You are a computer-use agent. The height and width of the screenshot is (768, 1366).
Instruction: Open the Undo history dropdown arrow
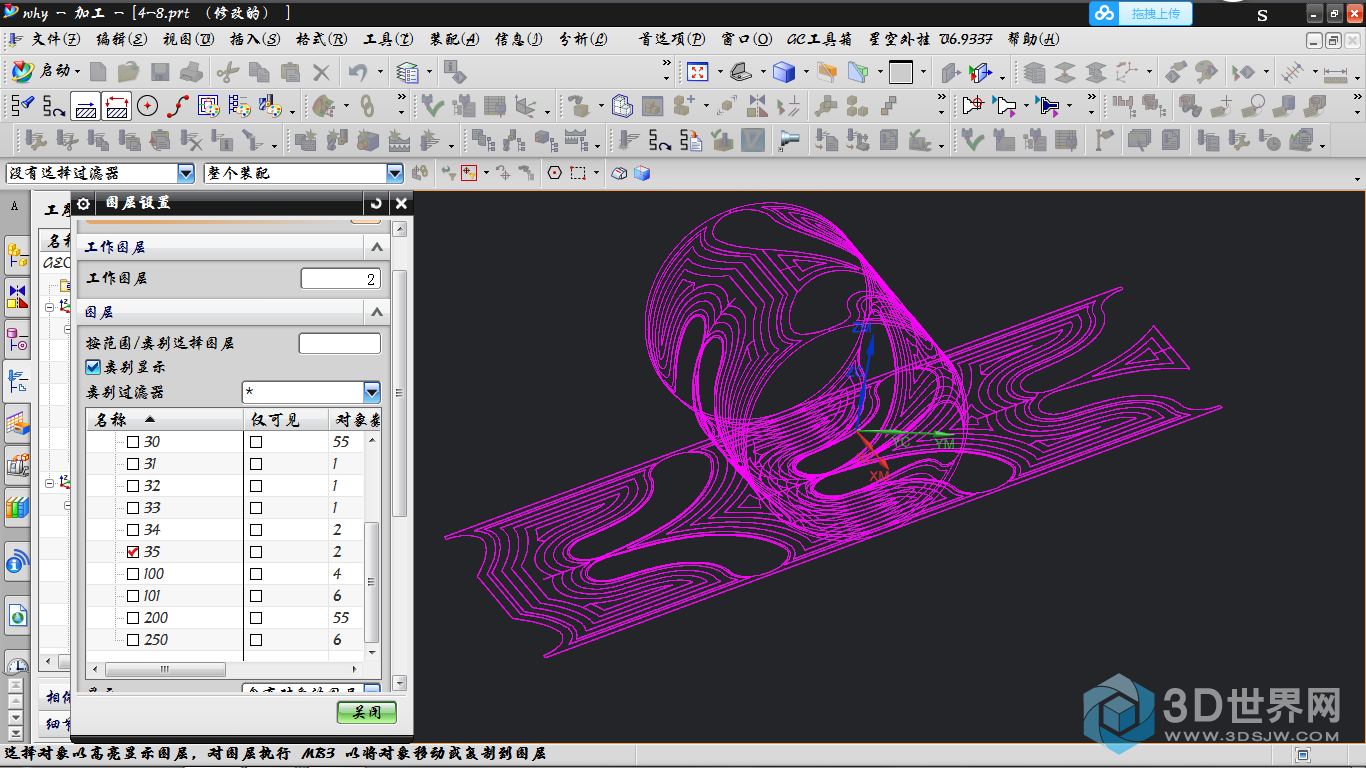pyautogui.click(x=379, y=72)
